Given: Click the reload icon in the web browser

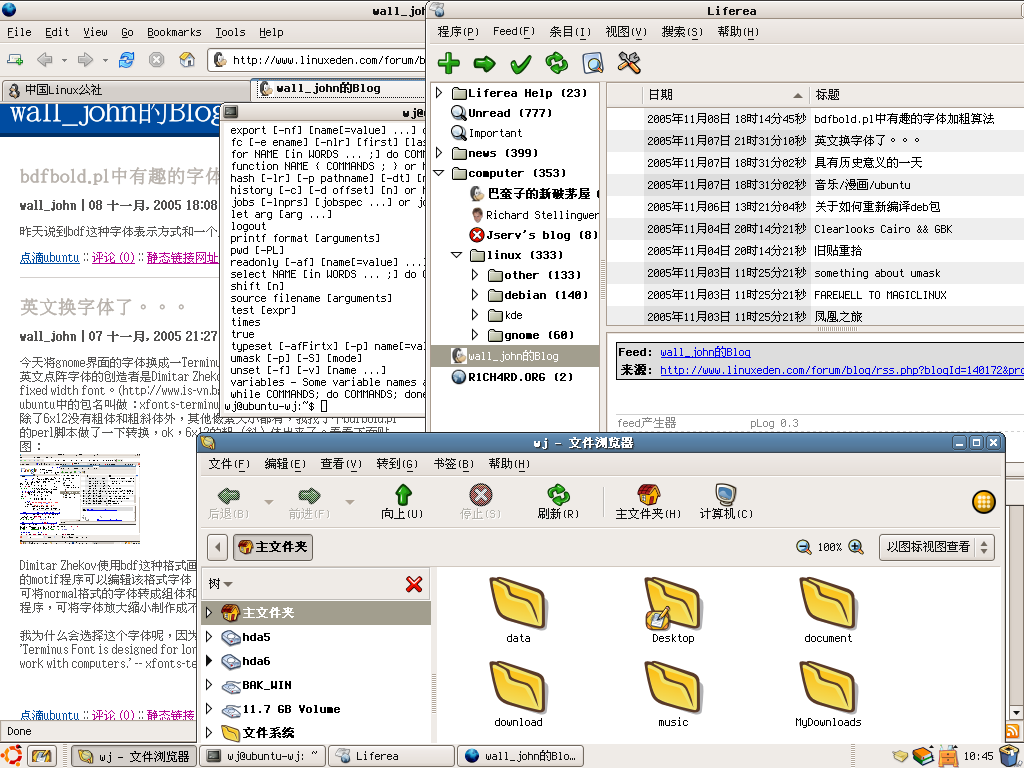Looking at the screenshot, I should click(x=127, y=60).
